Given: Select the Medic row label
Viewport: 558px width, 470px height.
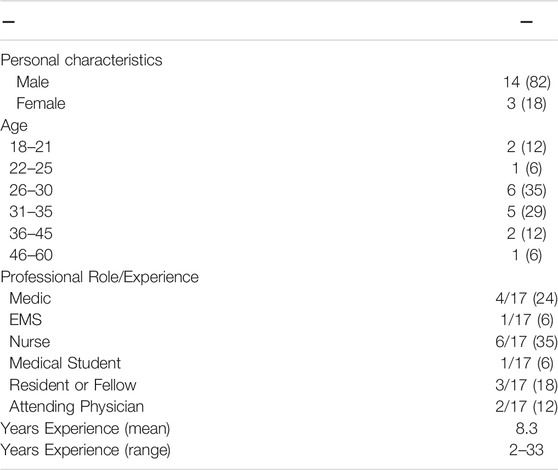Looking at the screenshot, I should click(30, 298).
